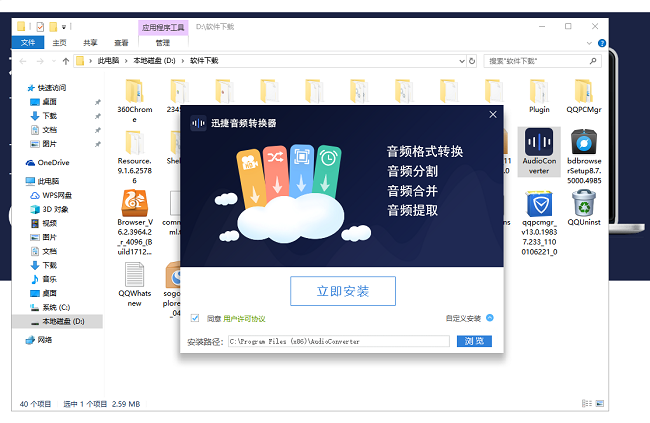Switch to details view icon in status bar
This screenshot has width=650, height=423.
(x=587, y=404)
